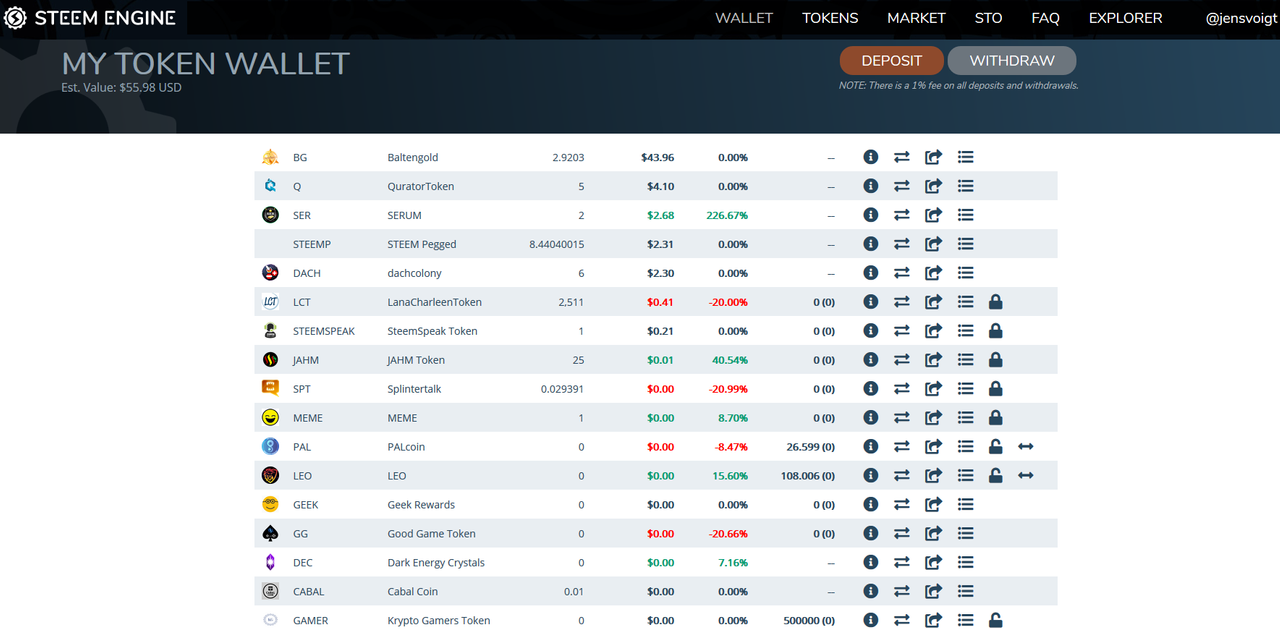Click the 2,511 LCT balance
Viewport: 1280px width, 633px height.
click(x=571, y=302)
